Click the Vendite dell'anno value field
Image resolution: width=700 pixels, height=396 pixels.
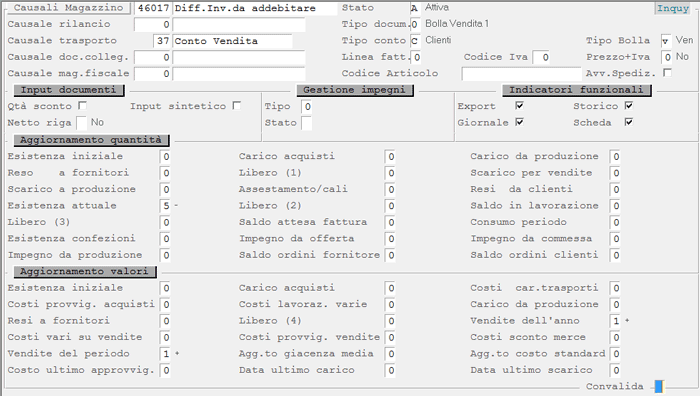(615, 321)
